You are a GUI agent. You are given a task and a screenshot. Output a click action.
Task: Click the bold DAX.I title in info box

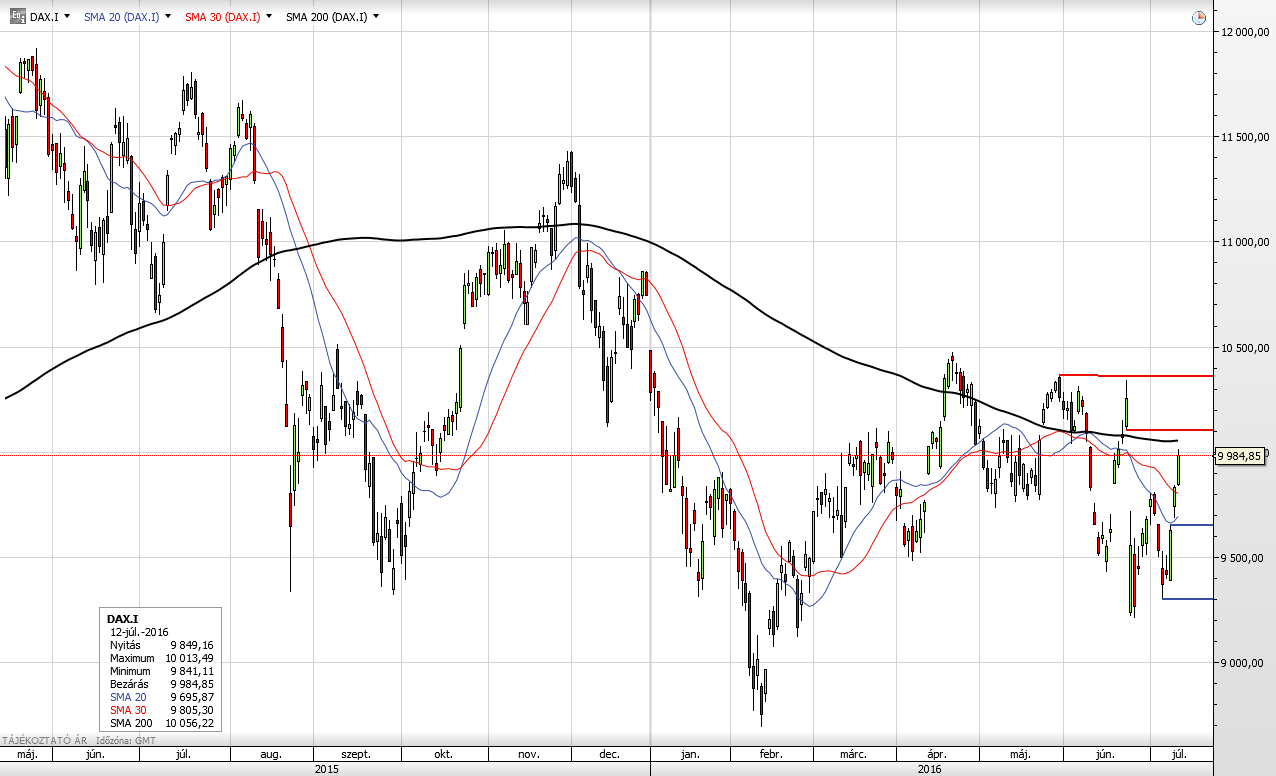point(122,619)
